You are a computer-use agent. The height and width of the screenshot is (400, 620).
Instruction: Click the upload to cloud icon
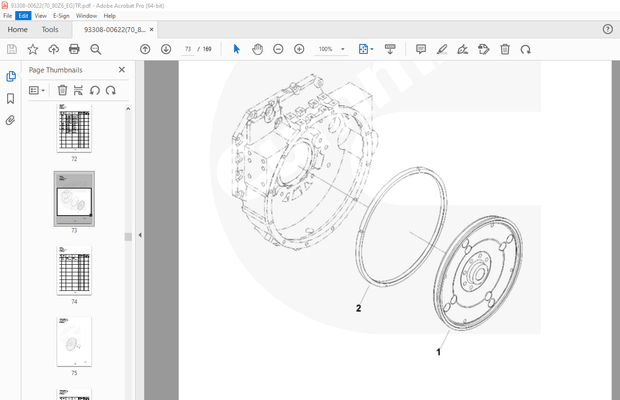(x=53, y=49)
